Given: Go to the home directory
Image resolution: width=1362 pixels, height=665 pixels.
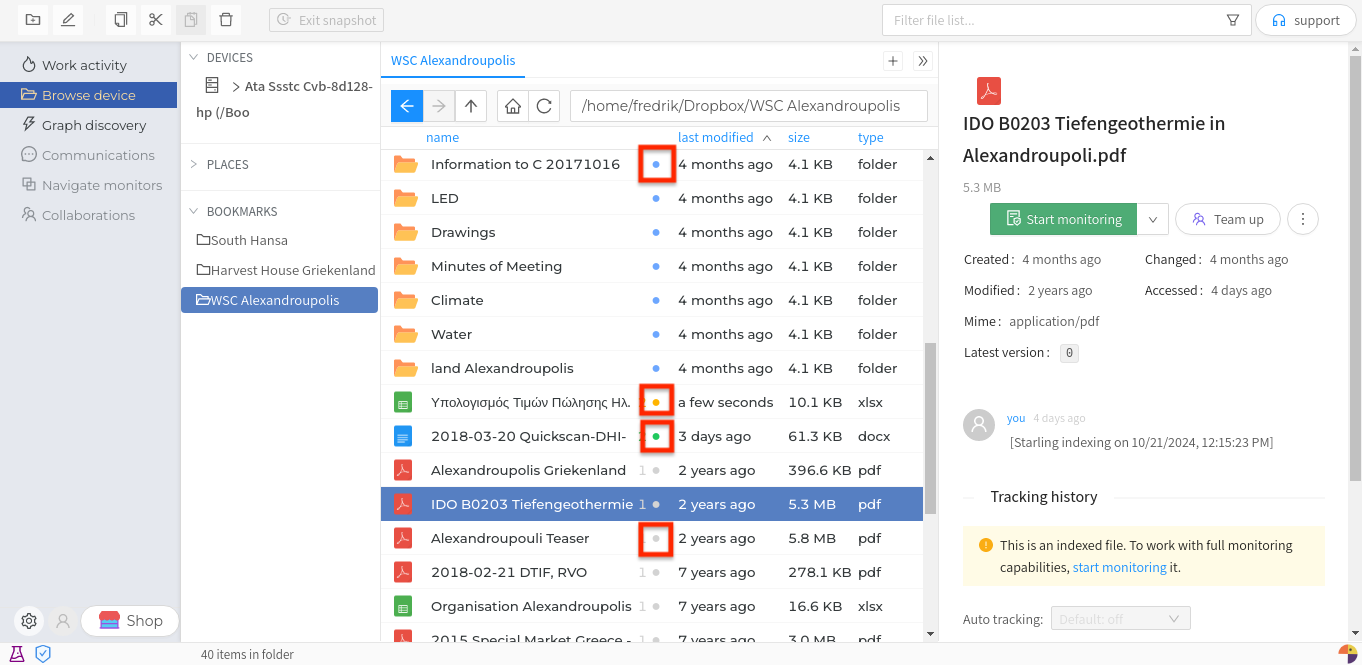Looking at the screenshot, I should coord(512,106).
